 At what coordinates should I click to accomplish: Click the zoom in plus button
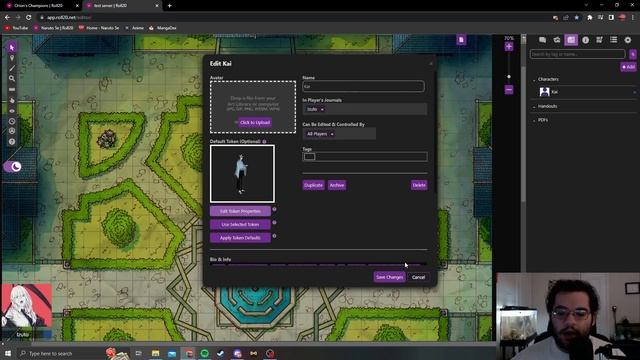coord(509,47)
